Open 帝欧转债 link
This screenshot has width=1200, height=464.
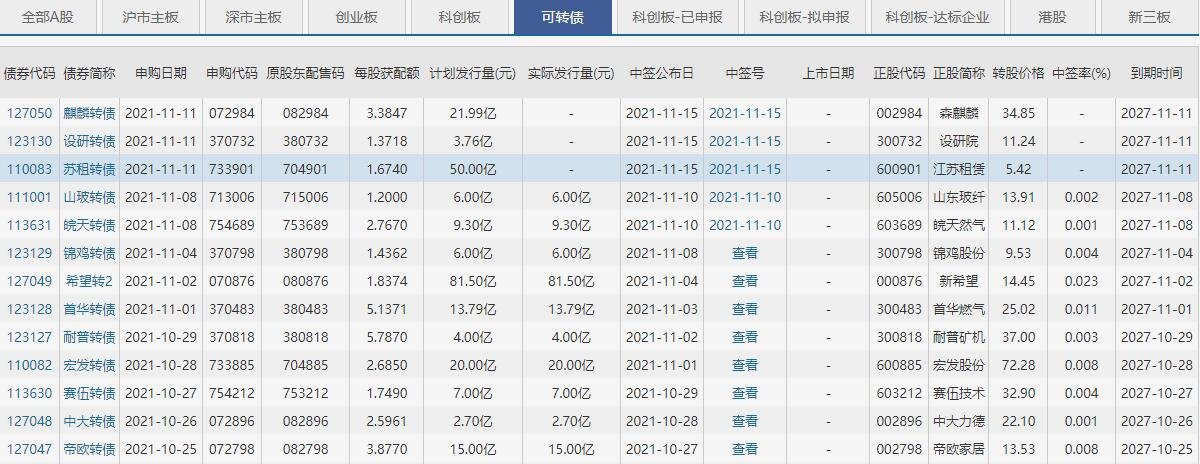89,449
